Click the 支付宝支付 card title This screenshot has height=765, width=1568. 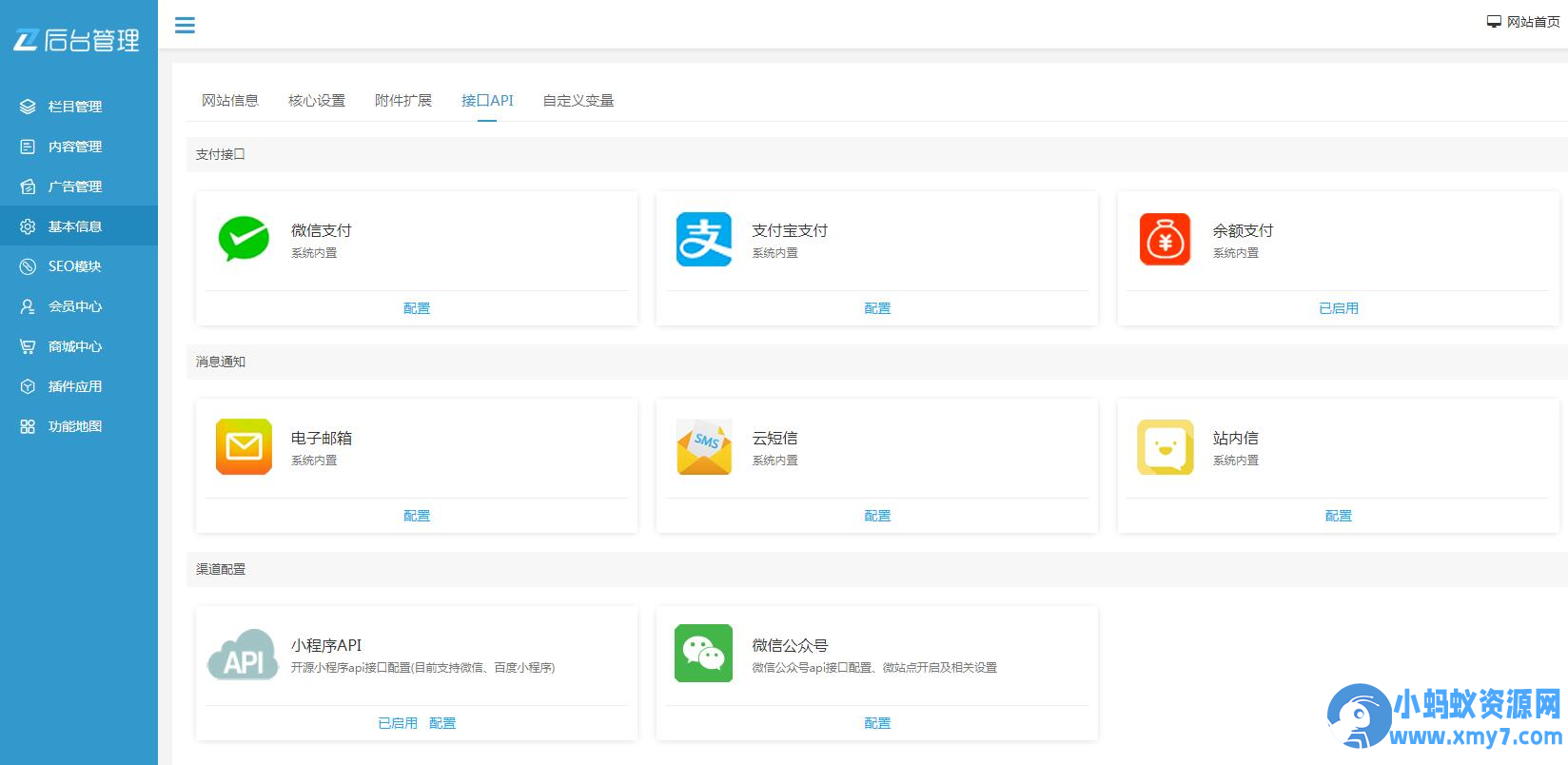tap(790, 230)
